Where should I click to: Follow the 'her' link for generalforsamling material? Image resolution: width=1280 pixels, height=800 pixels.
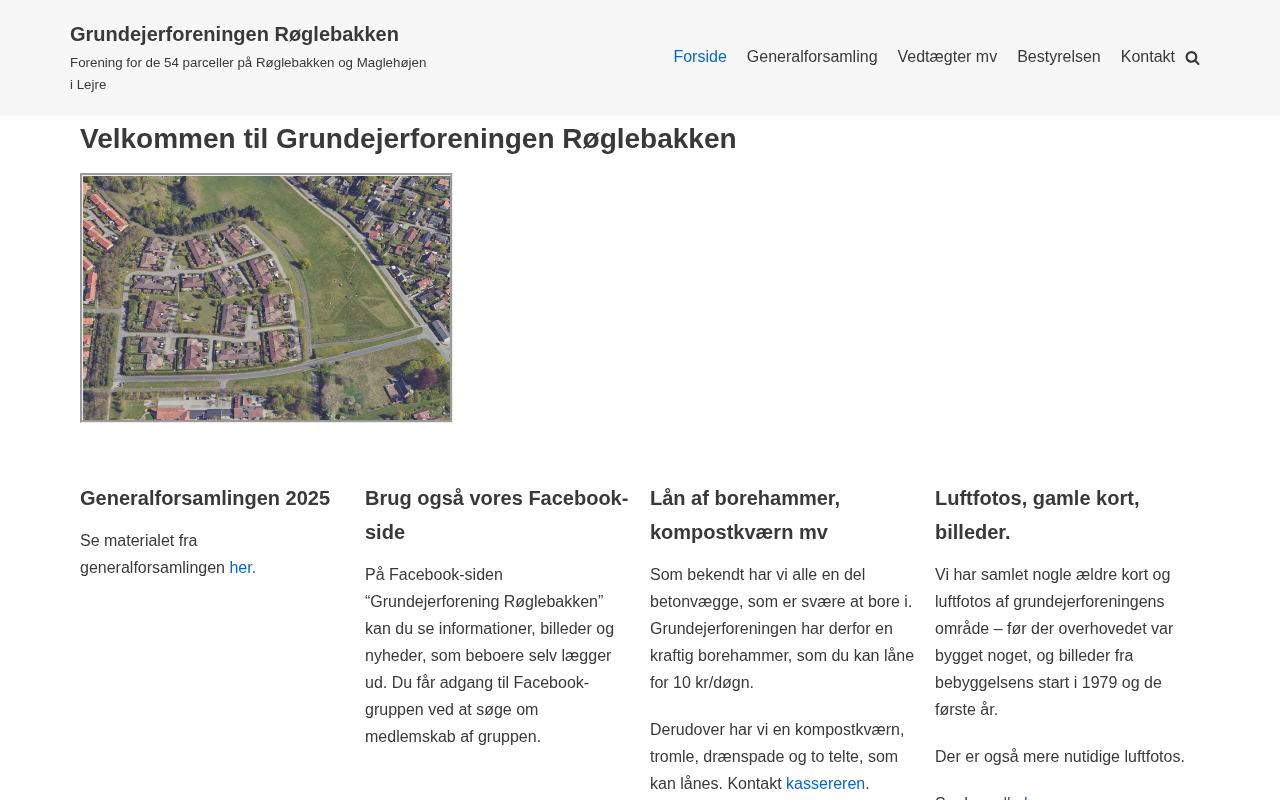pyautogui.click(x=240, y=568)
